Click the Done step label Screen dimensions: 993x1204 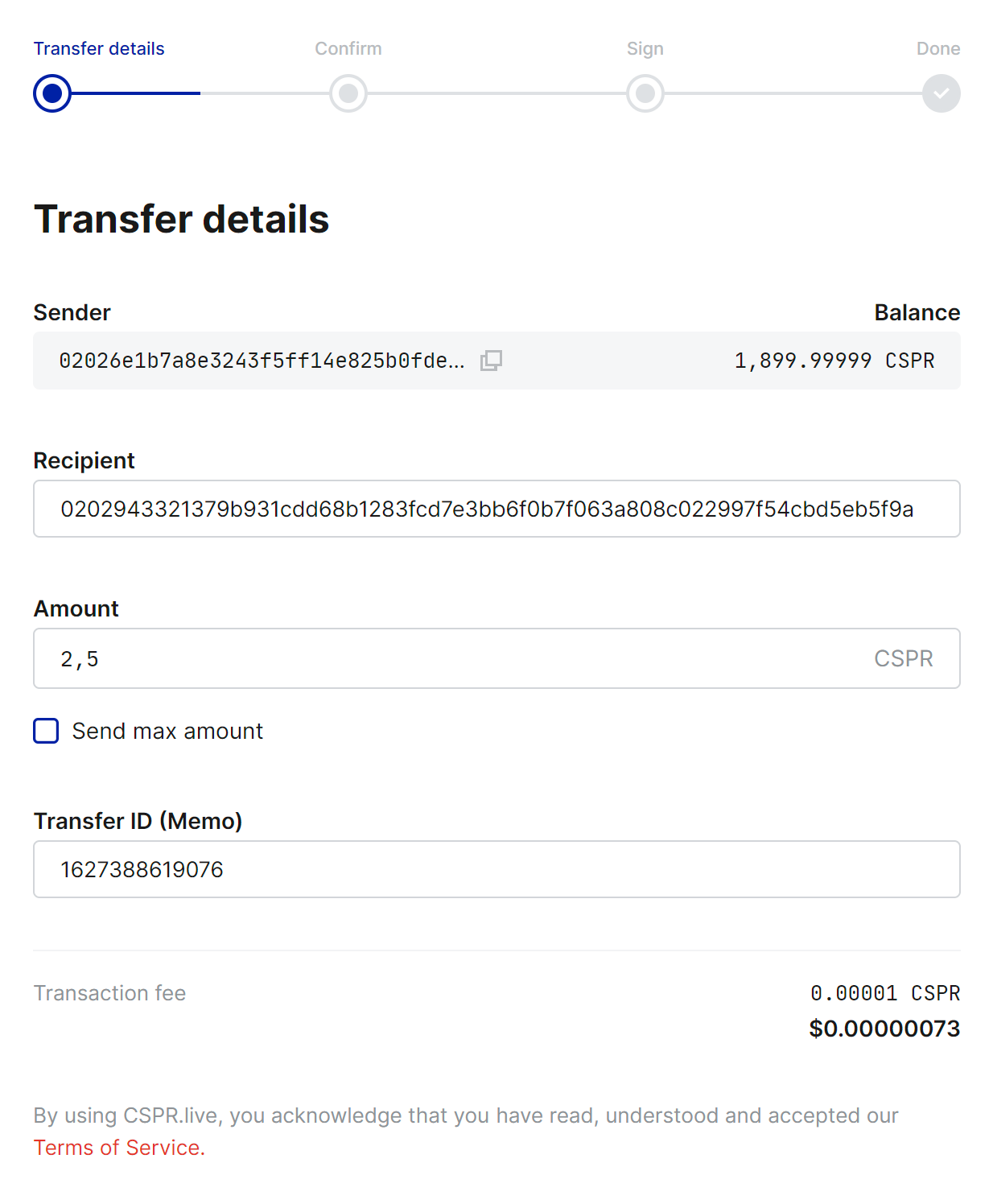(938, 48)
